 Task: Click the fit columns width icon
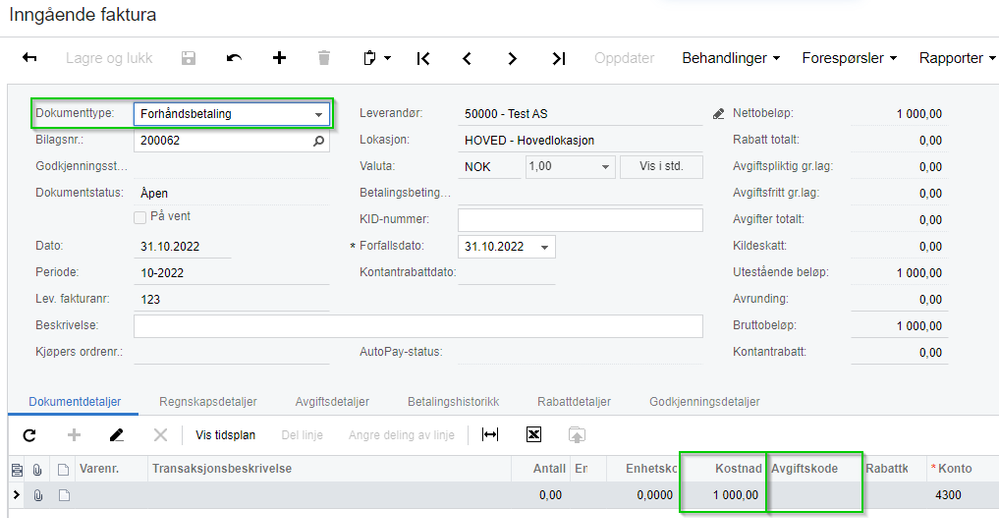pyautogui.click(x=490, y=435)
